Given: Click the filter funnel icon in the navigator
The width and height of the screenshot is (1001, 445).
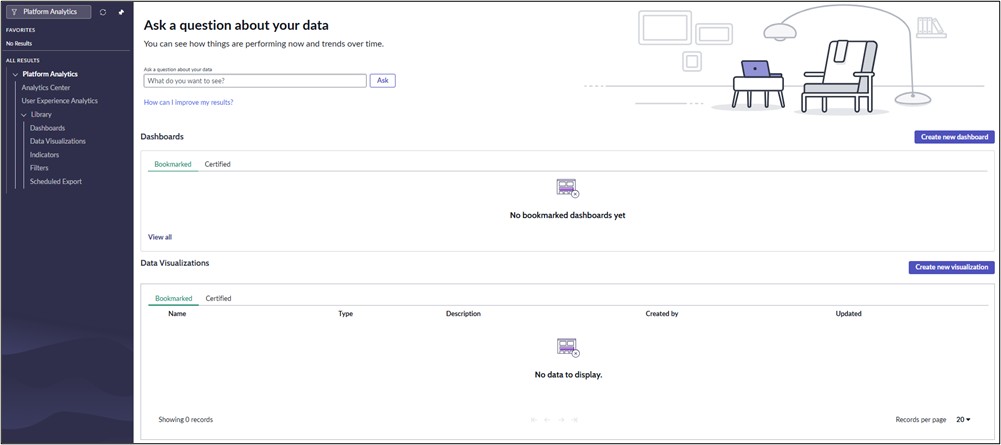Looking at the screenshot, I should pos(15,11).
